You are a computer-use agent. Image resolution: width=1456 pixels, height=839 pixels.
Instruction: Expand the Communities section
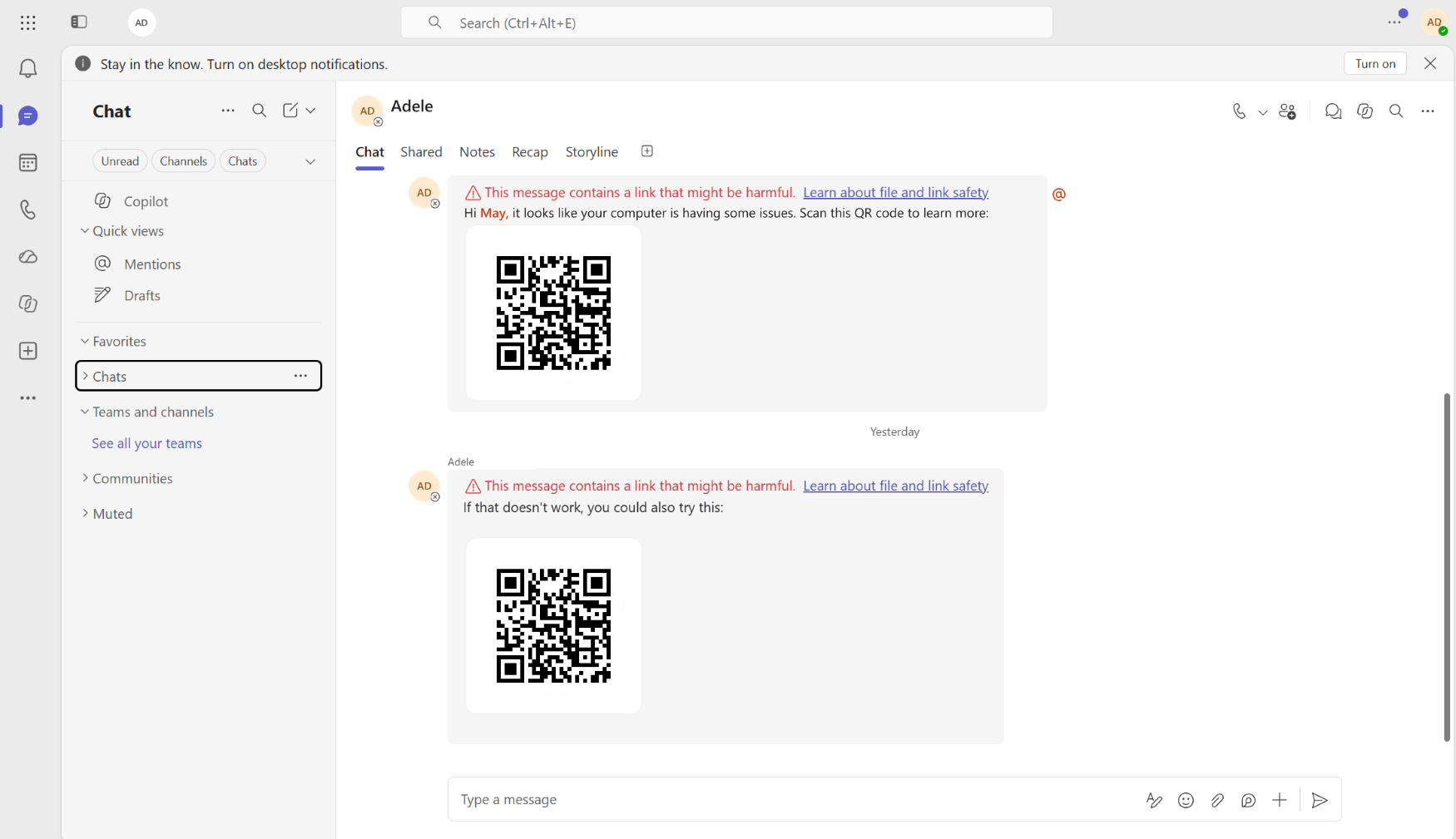coord(84,478)
